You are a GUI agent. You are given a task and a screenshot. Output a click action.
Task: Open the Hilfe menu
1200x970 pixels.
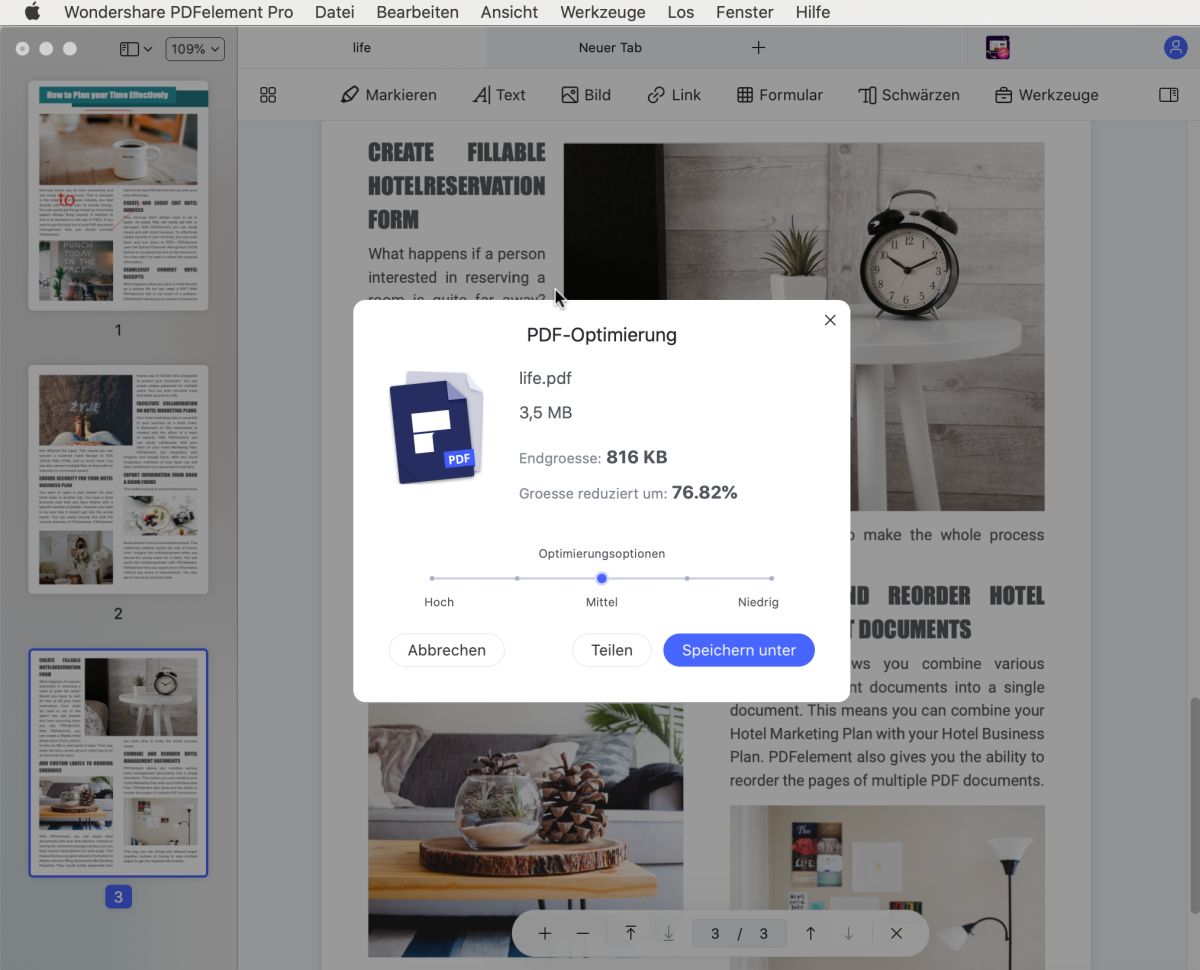coord(813,12)
